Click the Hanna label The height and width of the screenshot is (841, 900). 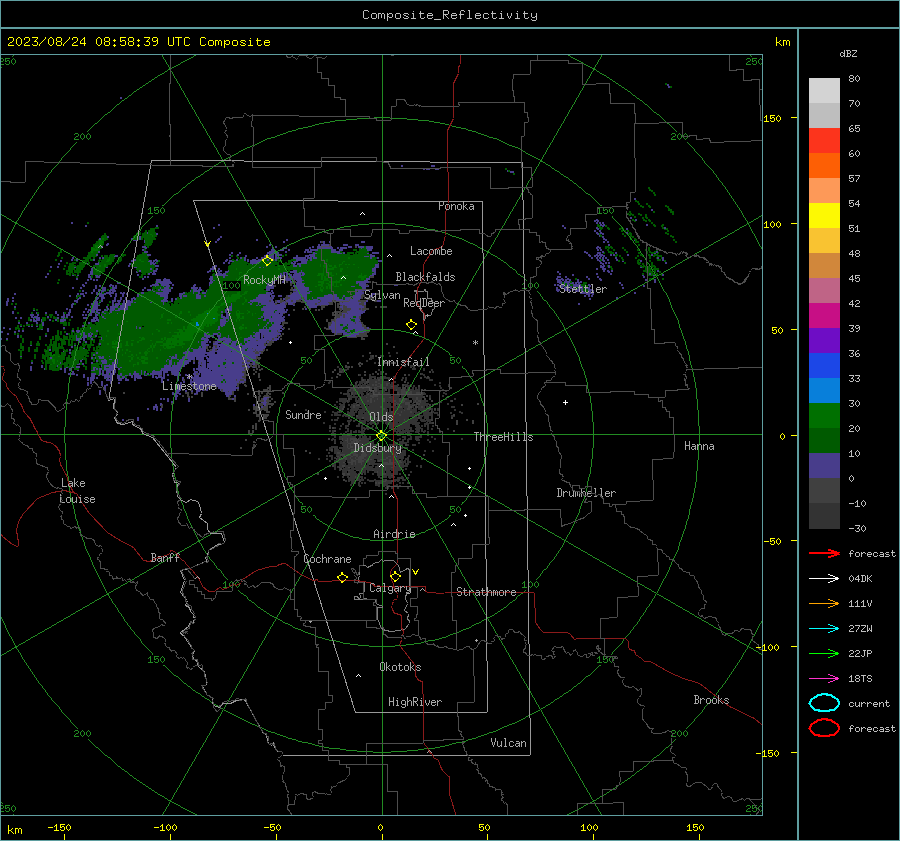tap(699, 446)
